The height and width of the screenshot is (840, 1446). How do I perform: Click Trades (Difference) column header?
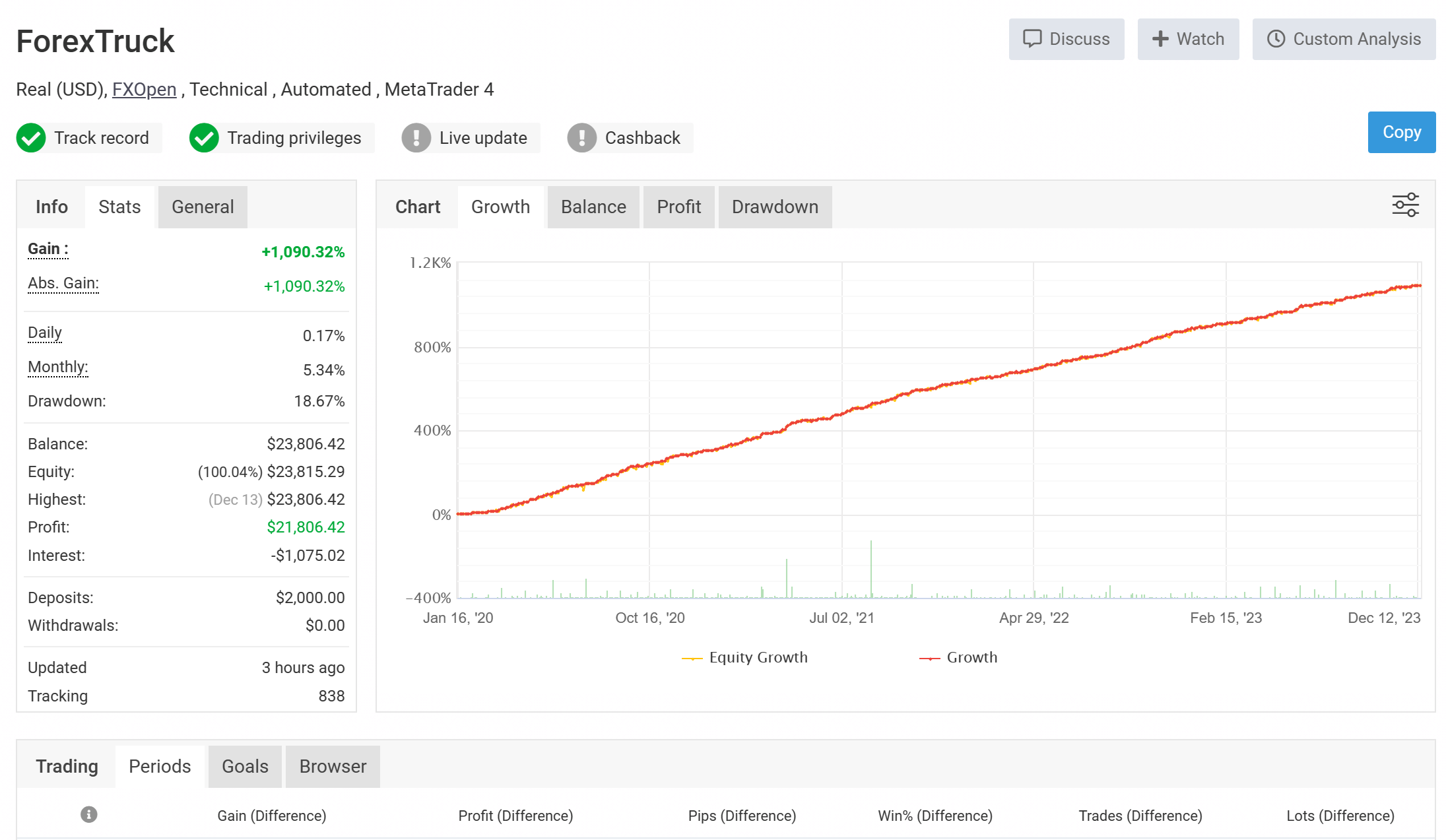(1140, 816)
